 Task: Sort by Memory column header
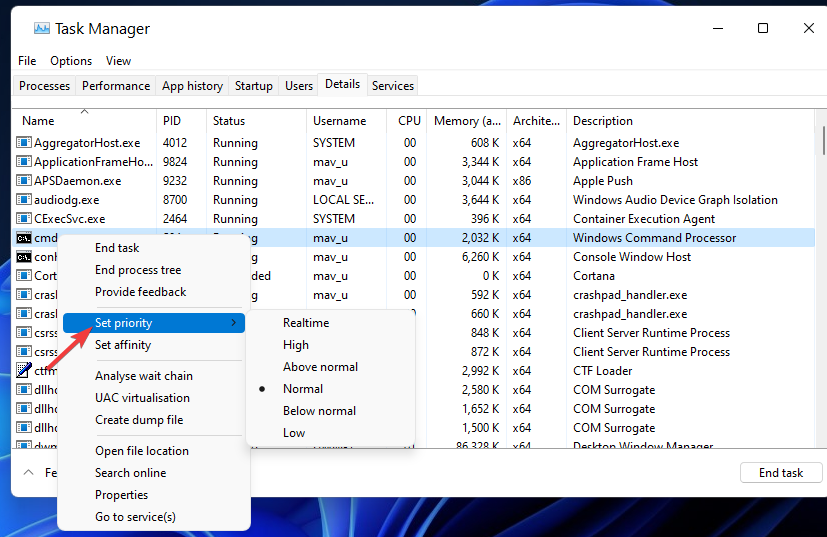[x=467, y=121]
